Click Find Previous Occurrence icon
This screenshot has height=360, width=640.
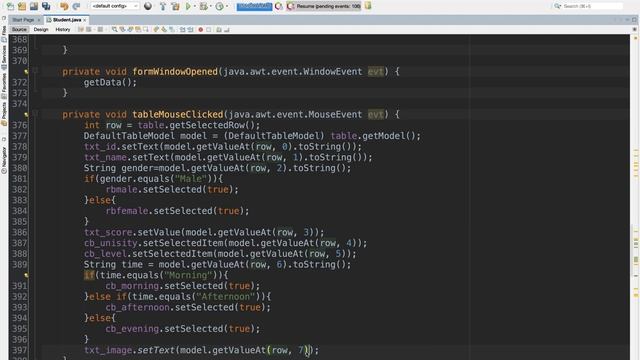point(122,29)
